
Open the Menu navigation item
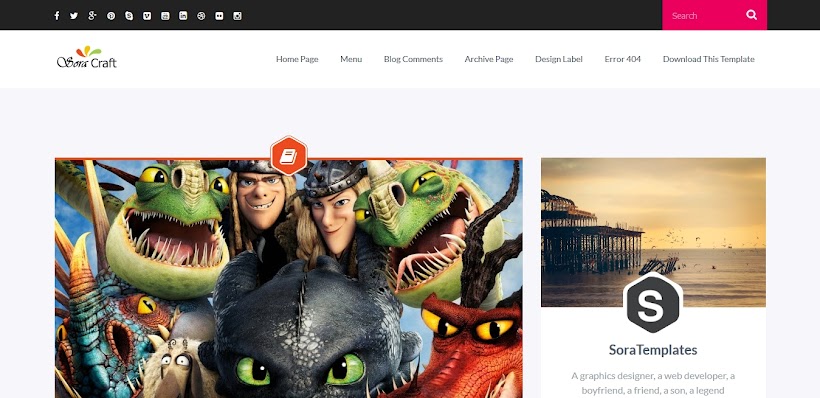[x=351, y=59]
